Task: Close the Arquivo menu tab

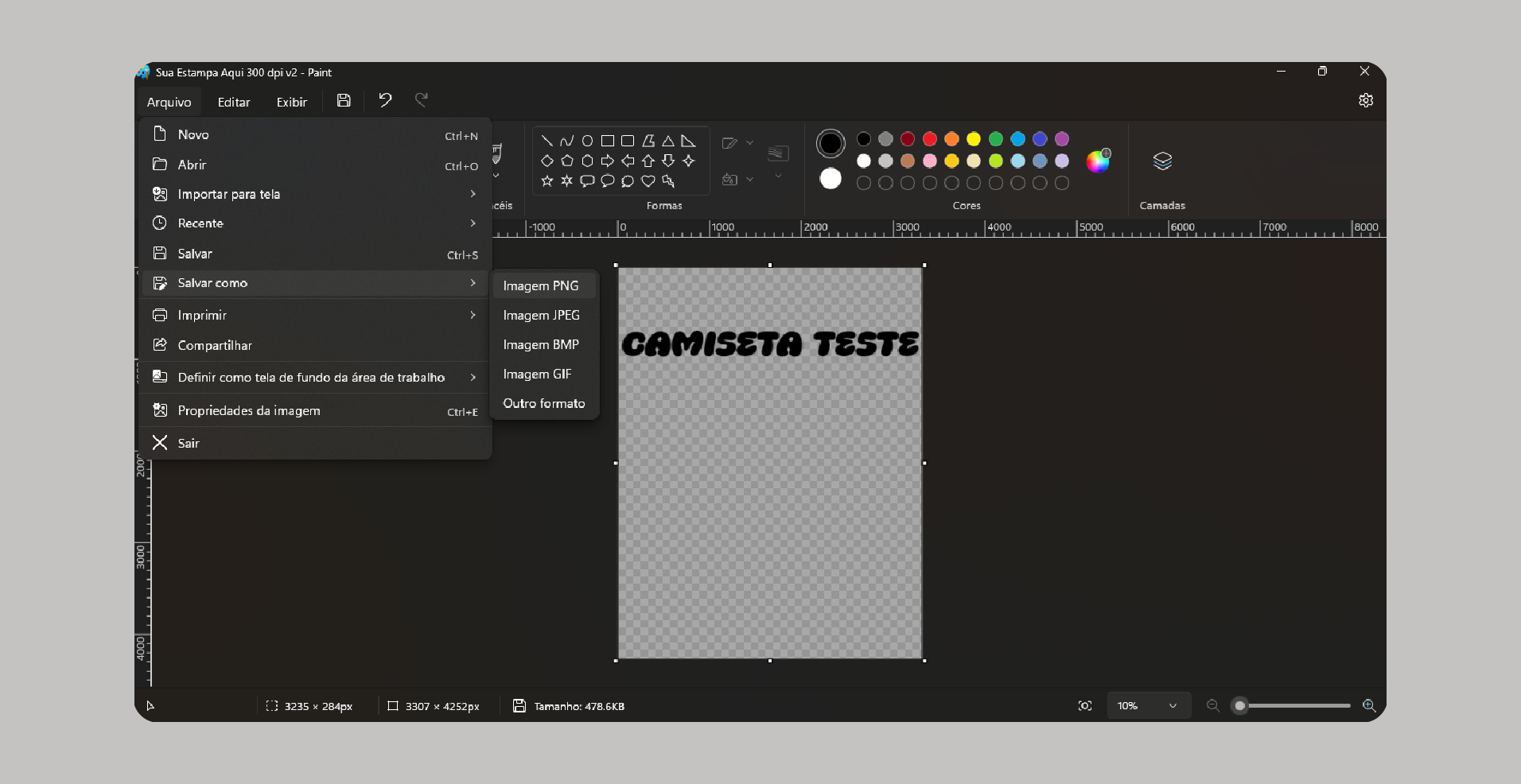Action: pos(169,102)
